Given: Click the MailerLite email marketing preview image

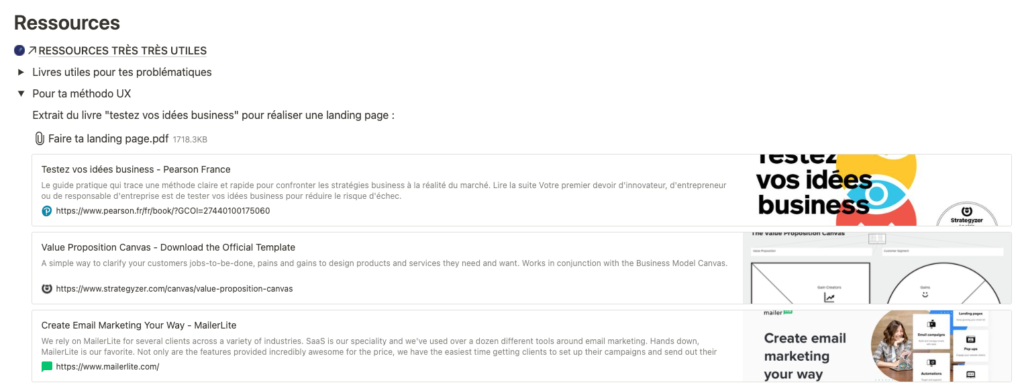Looking at the screenshot, I should coord(877,346).
